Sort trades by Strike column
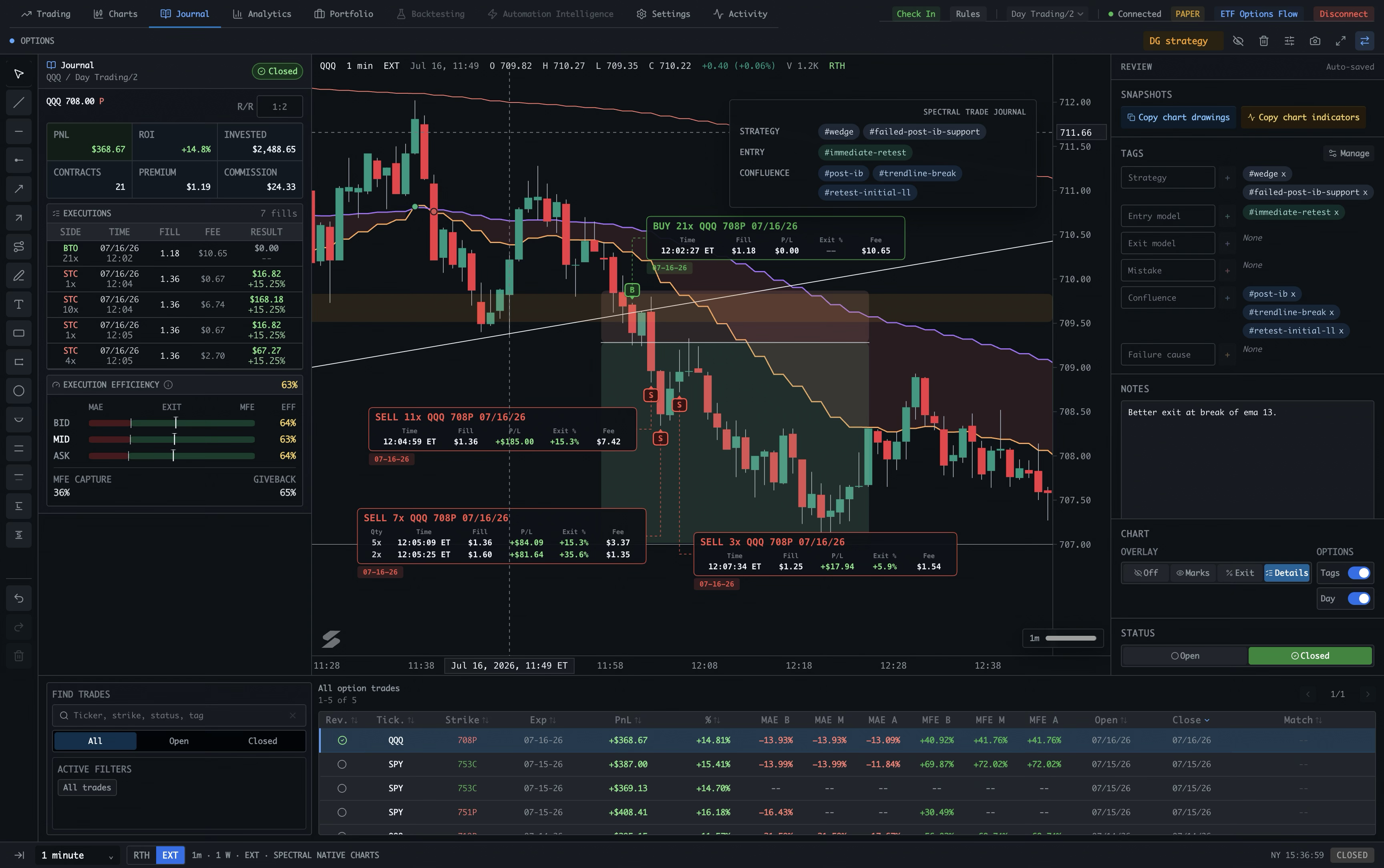Screen dimensions: 1384x868 coord(467,720)
